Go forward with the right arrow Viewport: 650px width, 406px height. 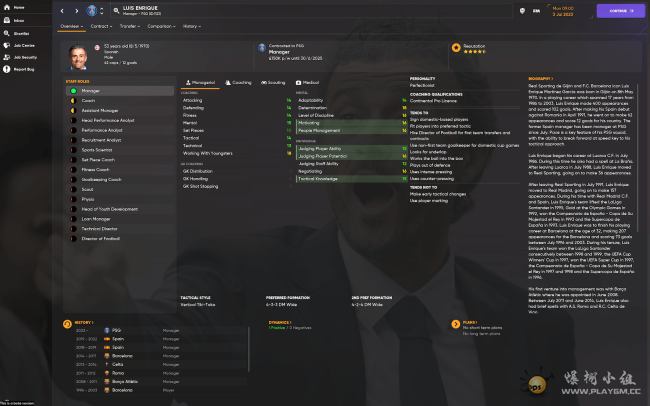(x=77, y=11)
